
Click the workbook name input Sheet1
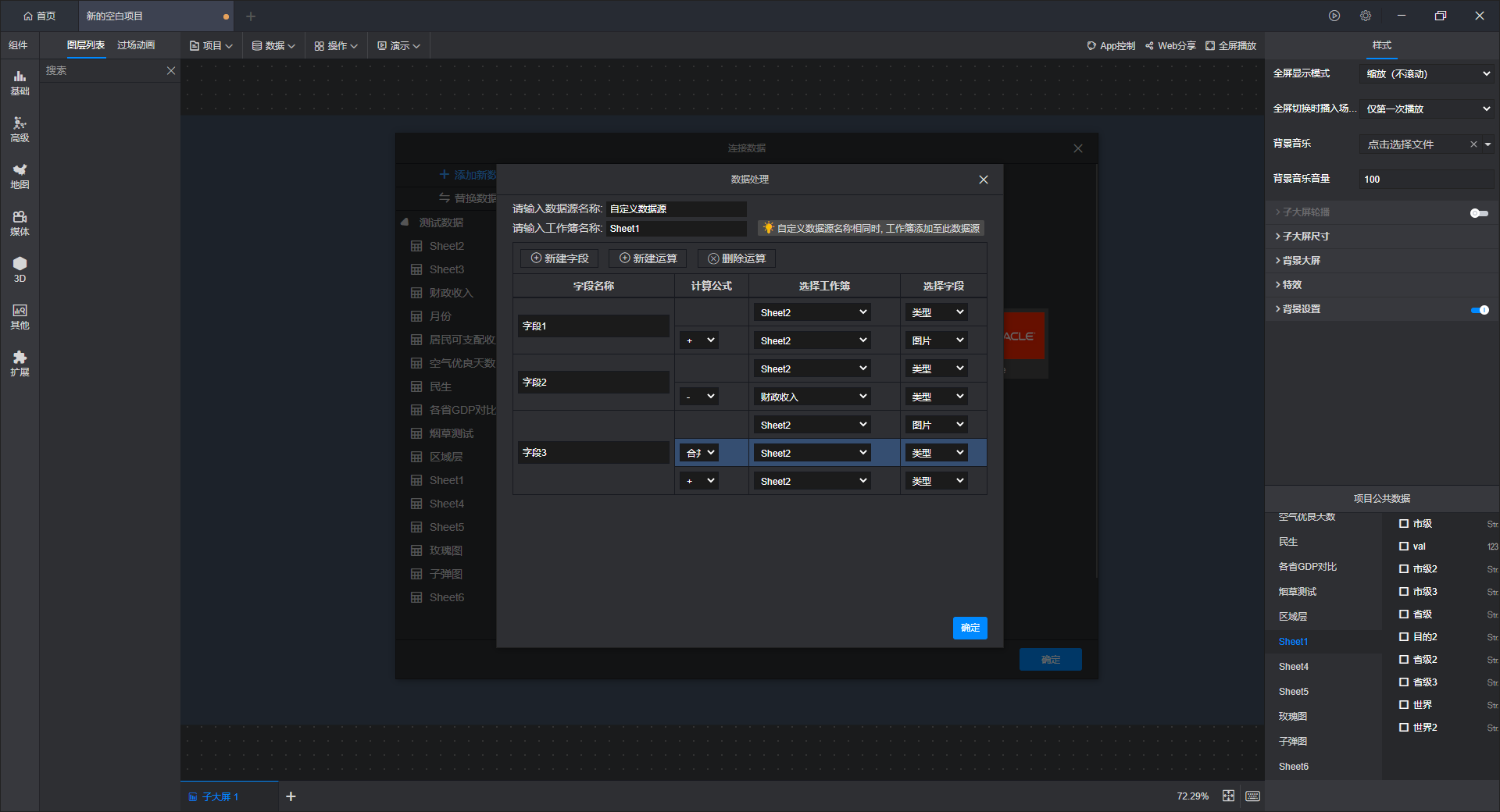pyautogui.click(x=677, y=229)
